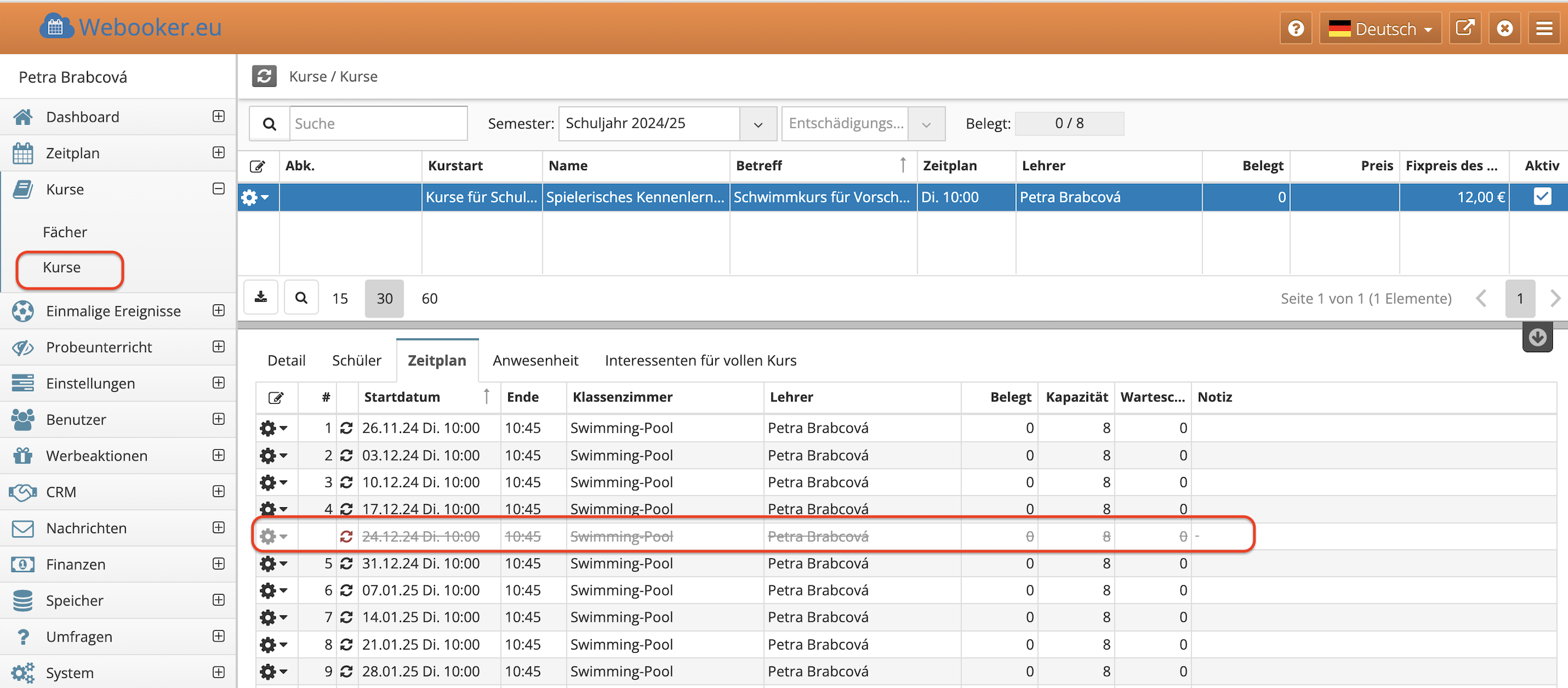The width and height of the screenshot is (1568, 688).
Task: Open the Deutsch language dropdown
Action: point(1380,28)
